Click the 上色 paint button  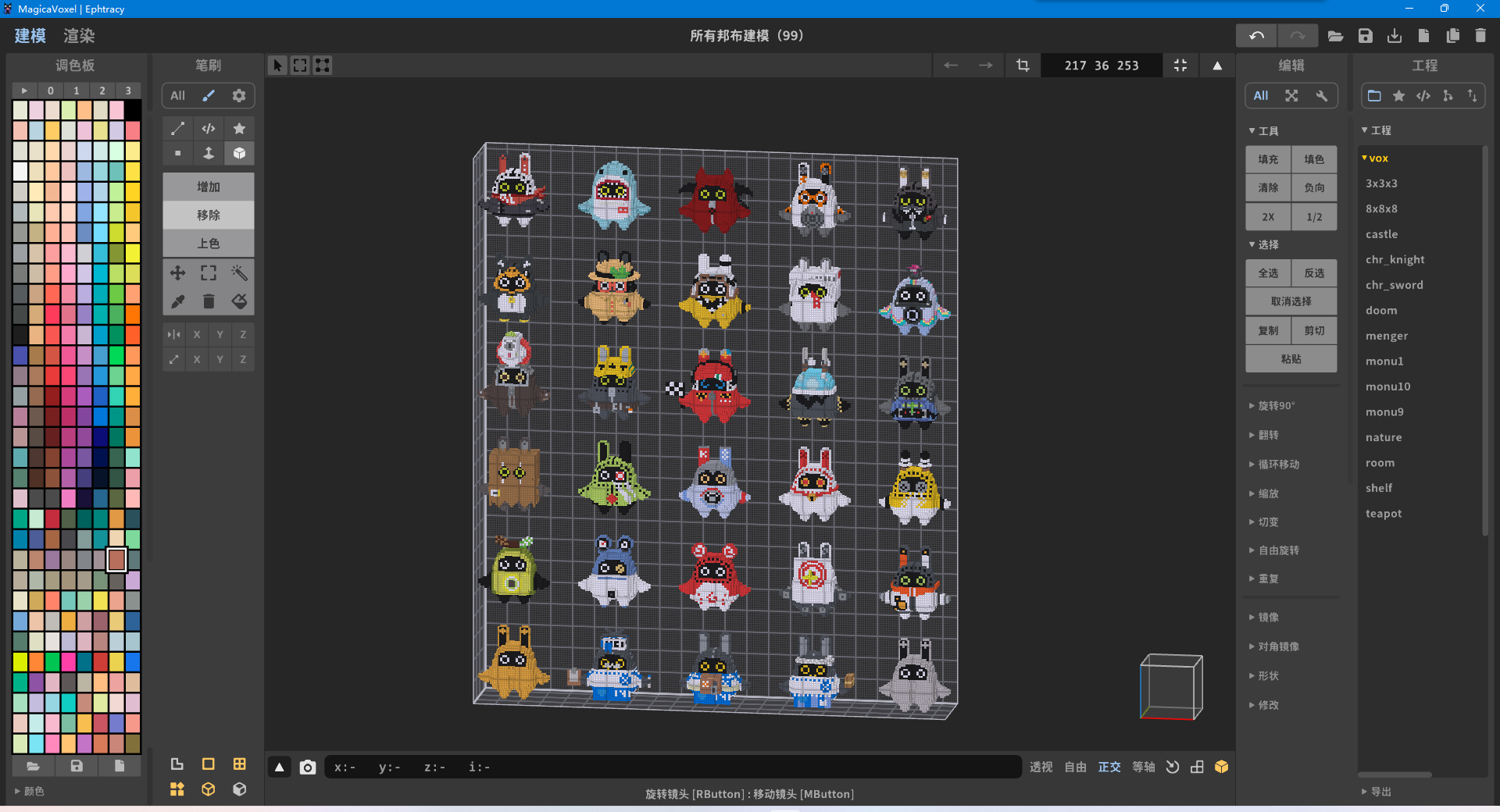[x=209, y=243]
